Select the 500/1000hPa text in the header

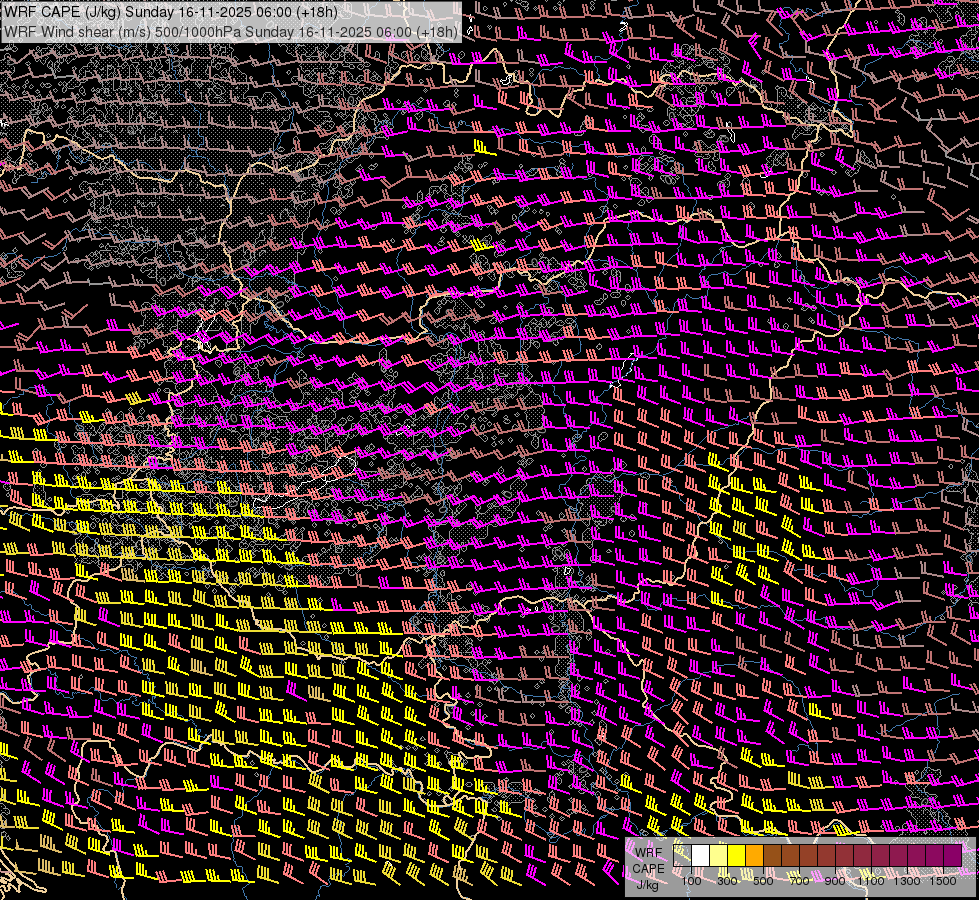tap(197, 31)
